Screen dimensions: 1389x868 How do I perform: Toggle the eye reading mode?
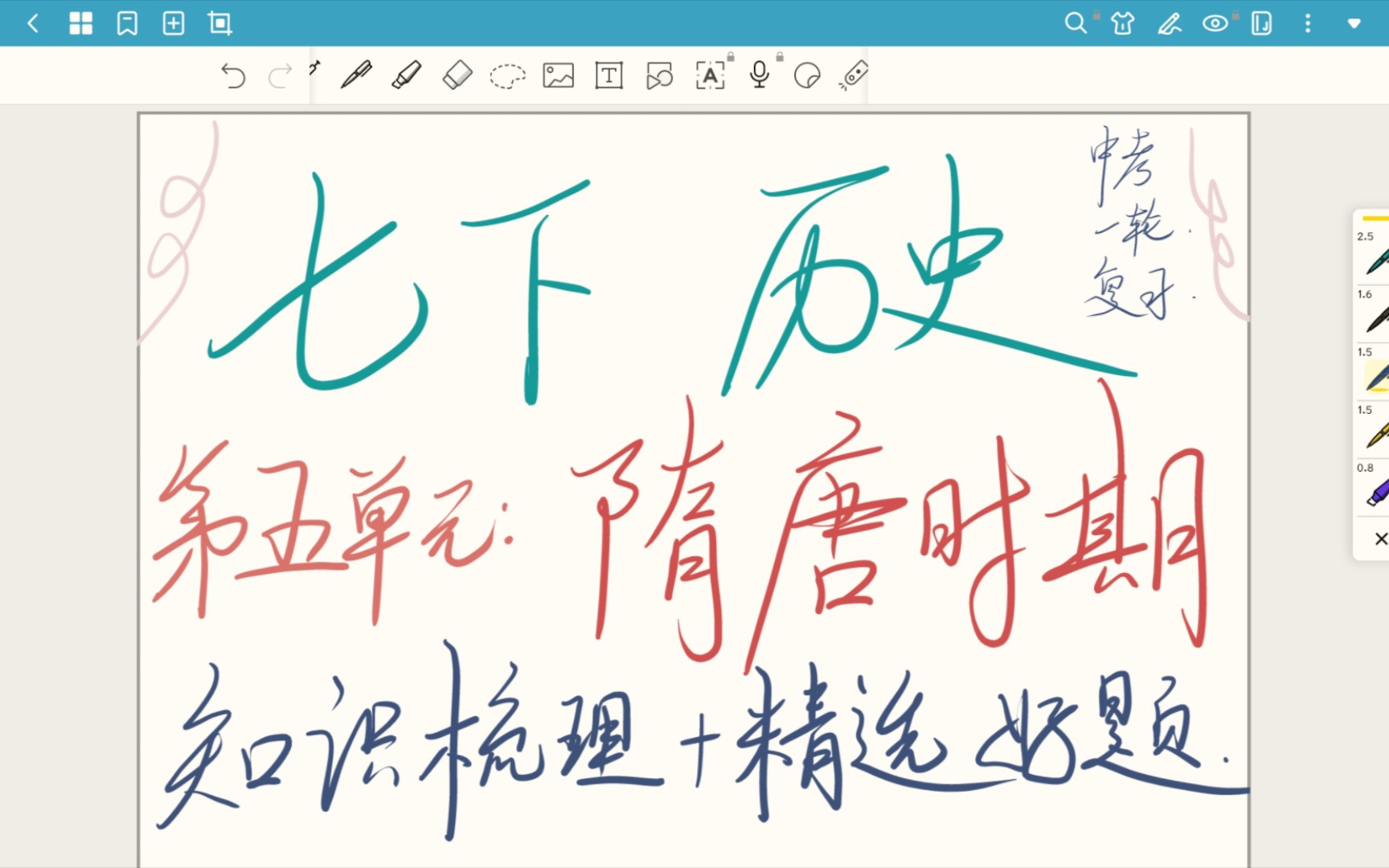click(1215, 23)
